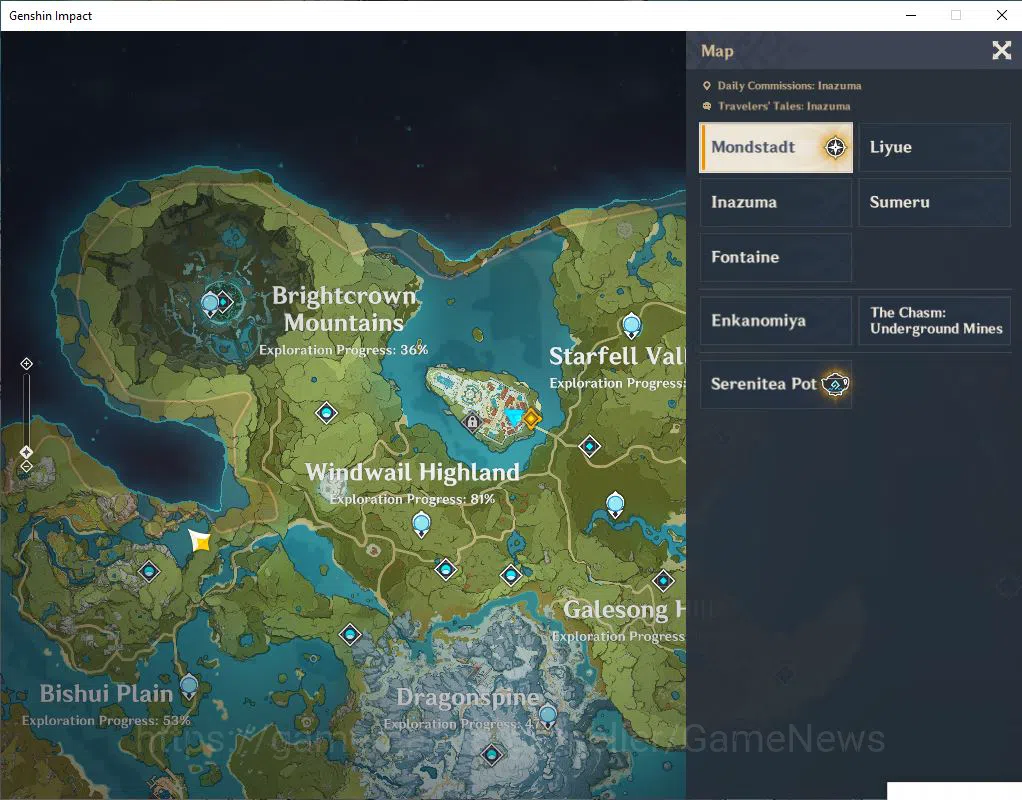Select the teleport waypoint east of Mondstadt city bridge
Viewport: 1022px width, 800px height.
point(590,447)
